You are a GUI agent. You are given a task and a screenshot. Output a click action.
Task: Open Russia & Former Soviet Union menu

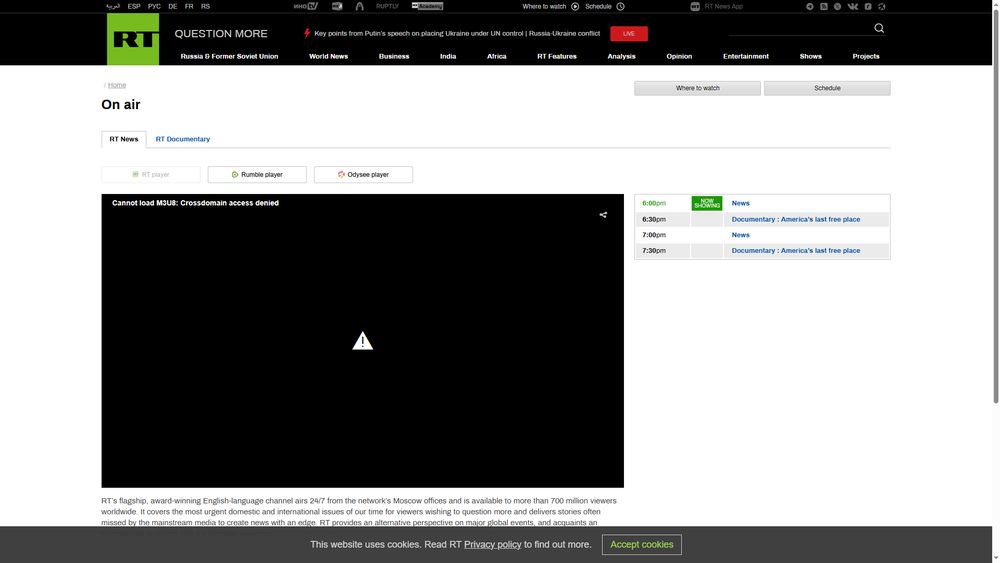(x=229, y=56)
